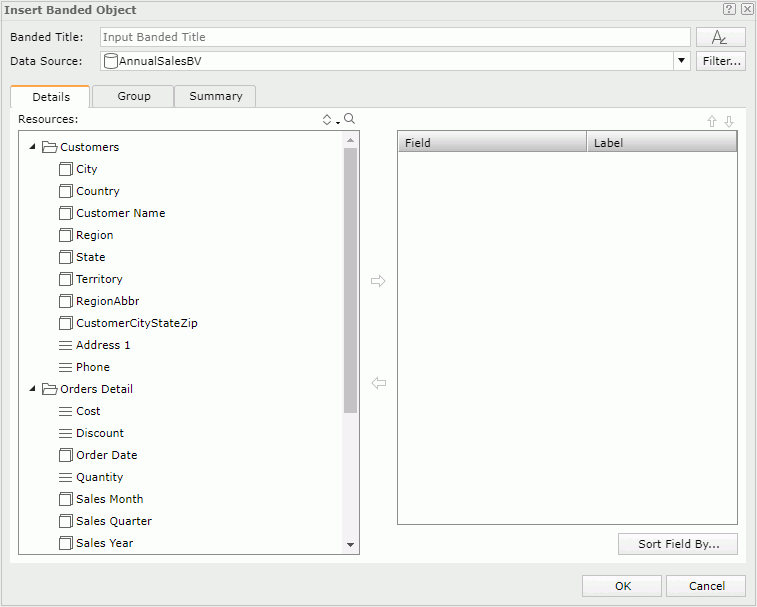Click the move up arrow icon

pyautogui.click(x=712, y=121)
